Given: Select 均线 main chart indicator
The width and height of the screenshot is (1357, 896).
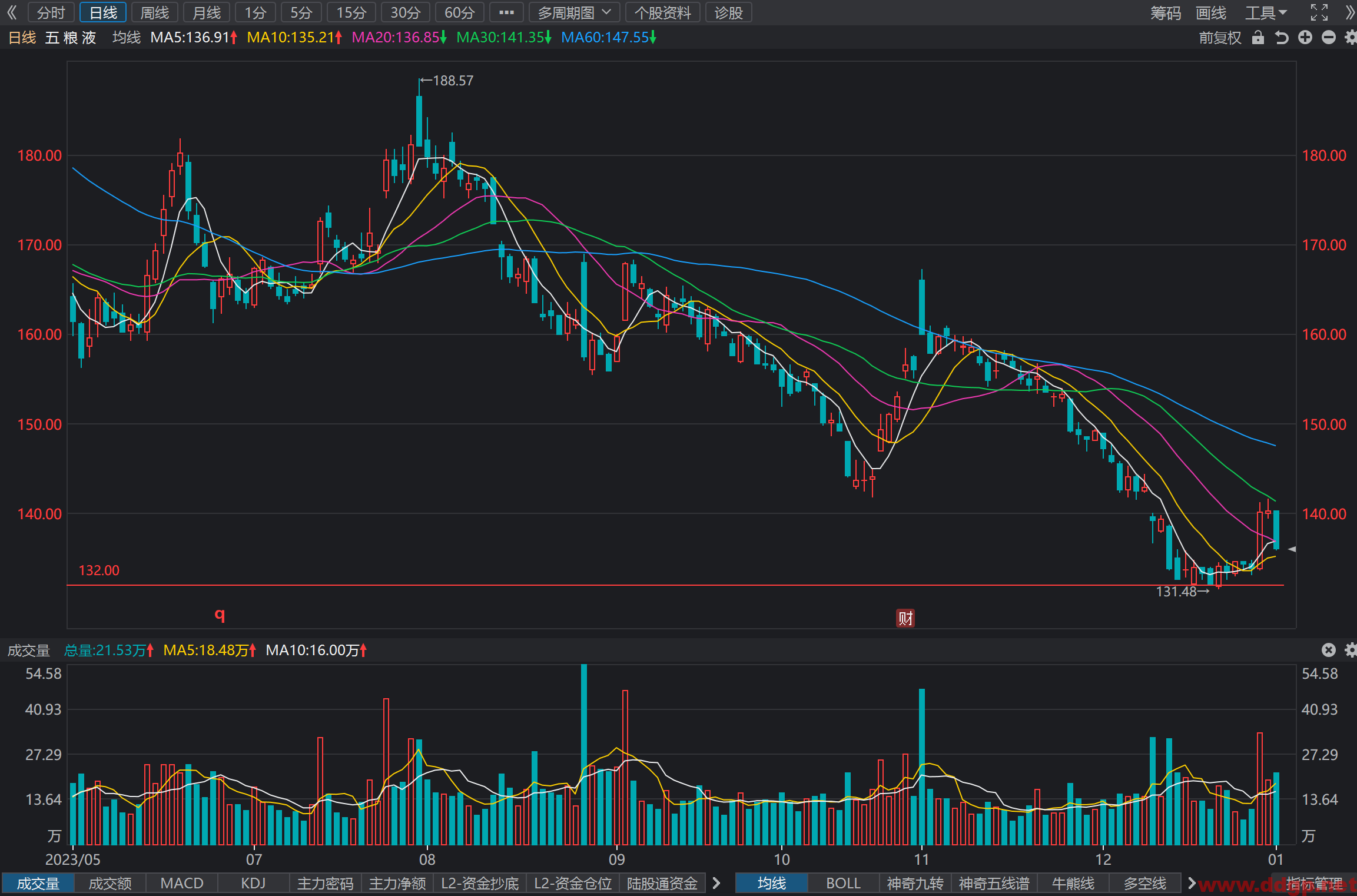Looking at the screenshot, I should [771, 883].
